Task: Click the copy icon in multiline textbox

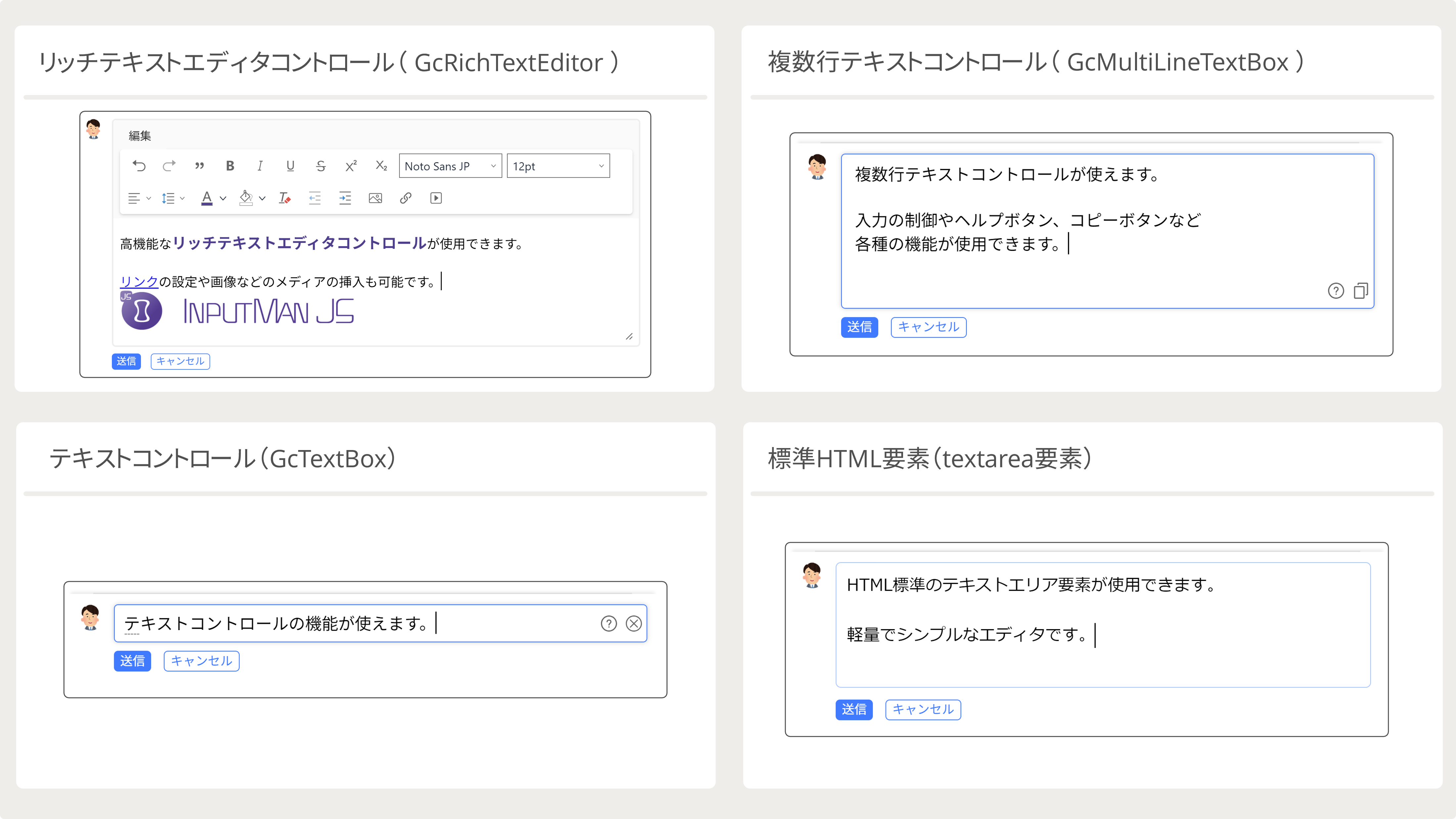Action: click(1360, 291)
